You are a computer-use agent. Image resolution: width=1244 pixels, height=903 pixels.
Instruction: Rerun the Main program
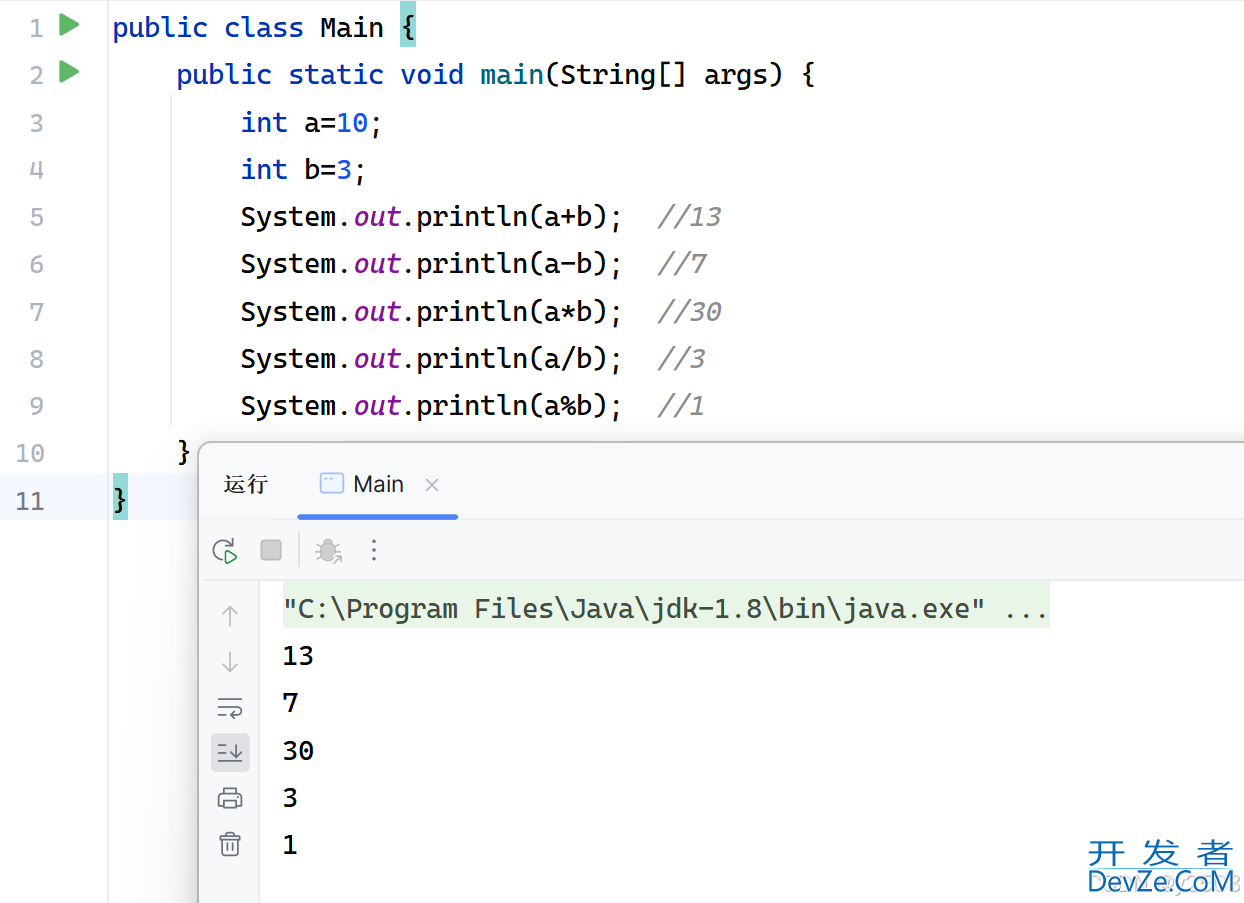[225, 550]
